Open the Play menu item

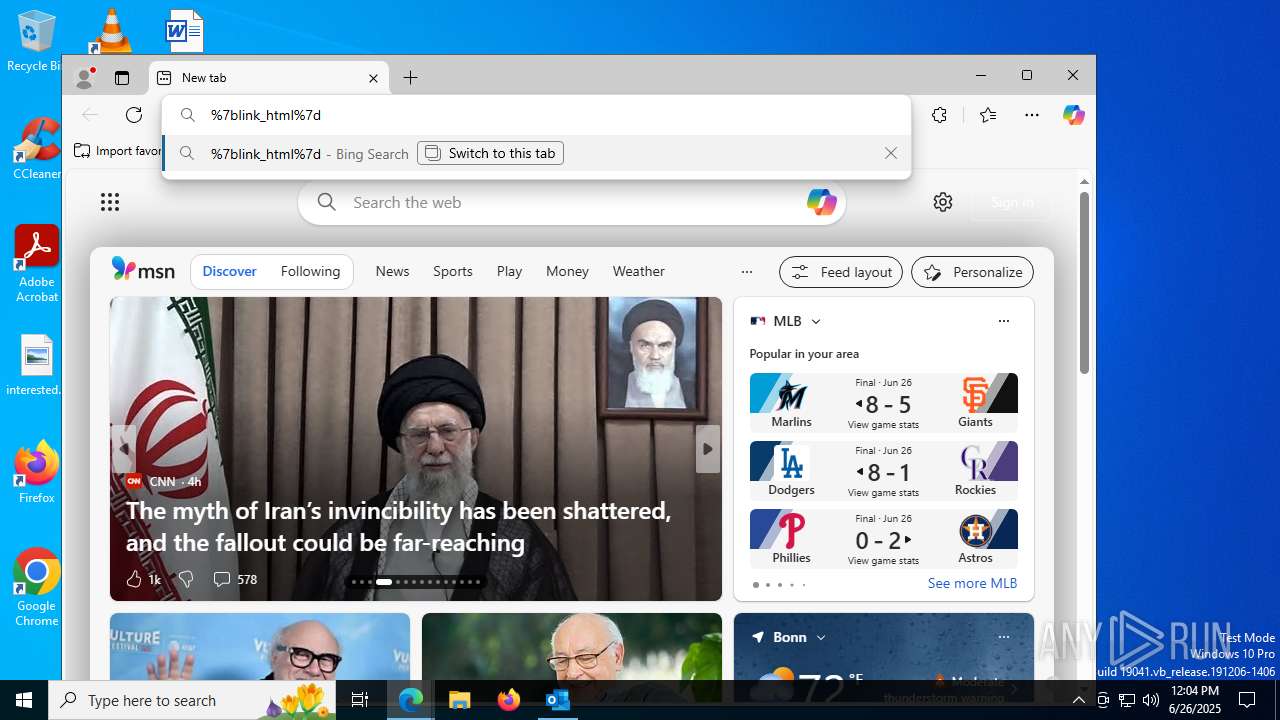[509, 271]
